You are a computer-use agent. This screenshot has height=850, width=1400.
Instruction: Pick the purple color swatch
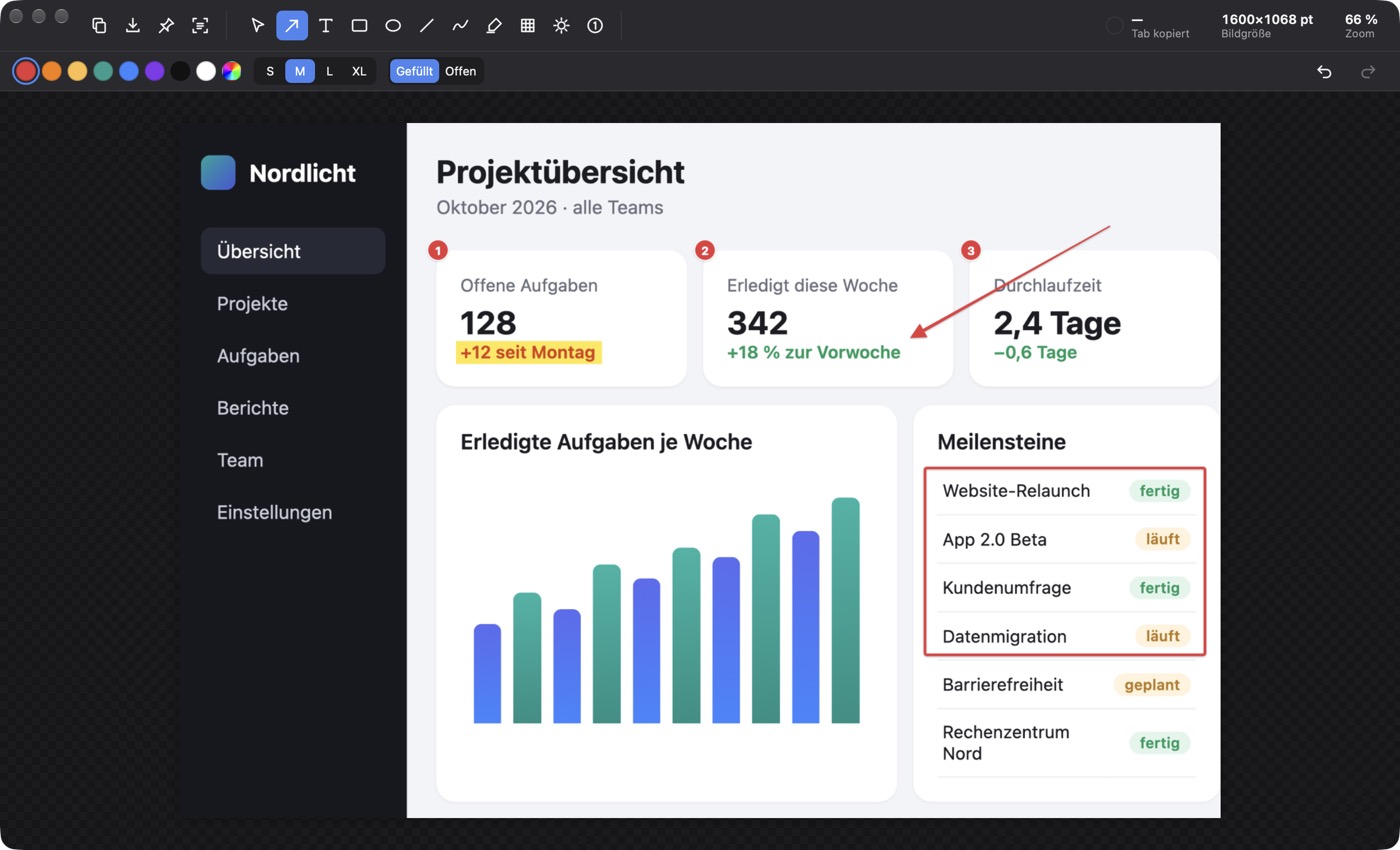tap(154, 71)
